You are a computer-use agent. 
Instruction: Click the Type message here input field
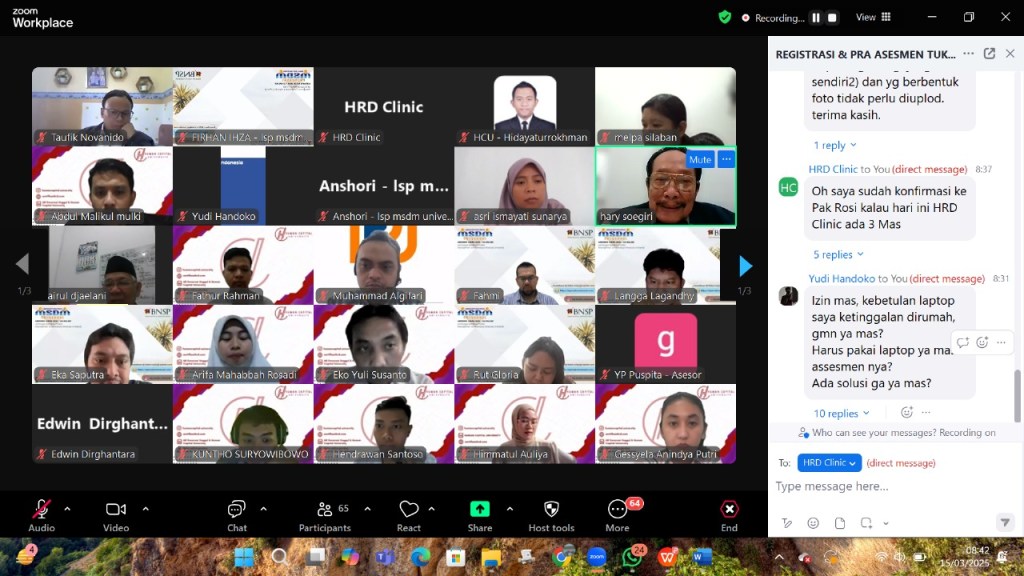(x=880, y=487)
